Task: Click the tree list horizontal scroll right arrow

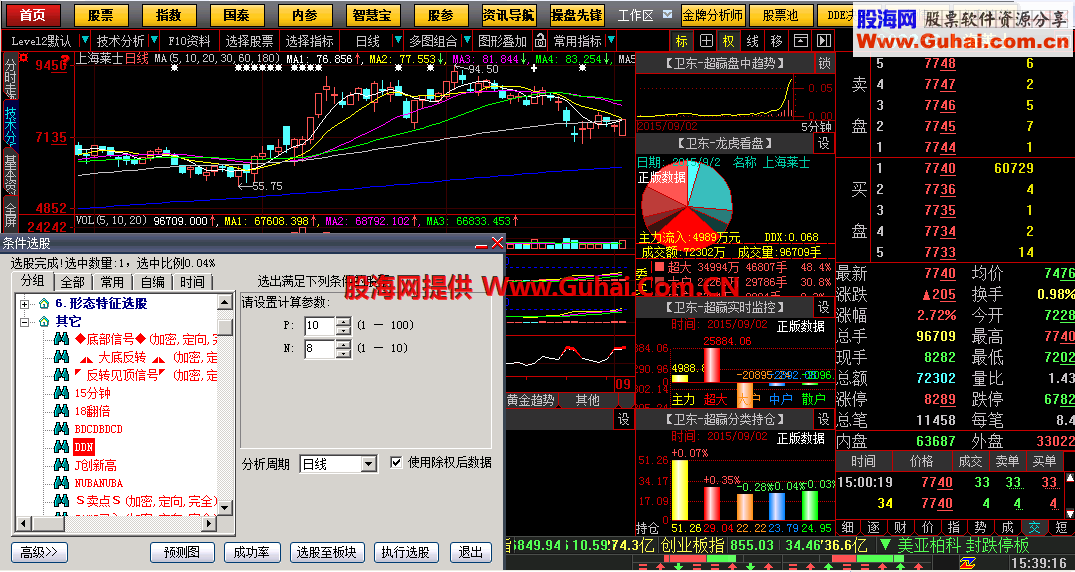Action: click(x=209, y=524)
